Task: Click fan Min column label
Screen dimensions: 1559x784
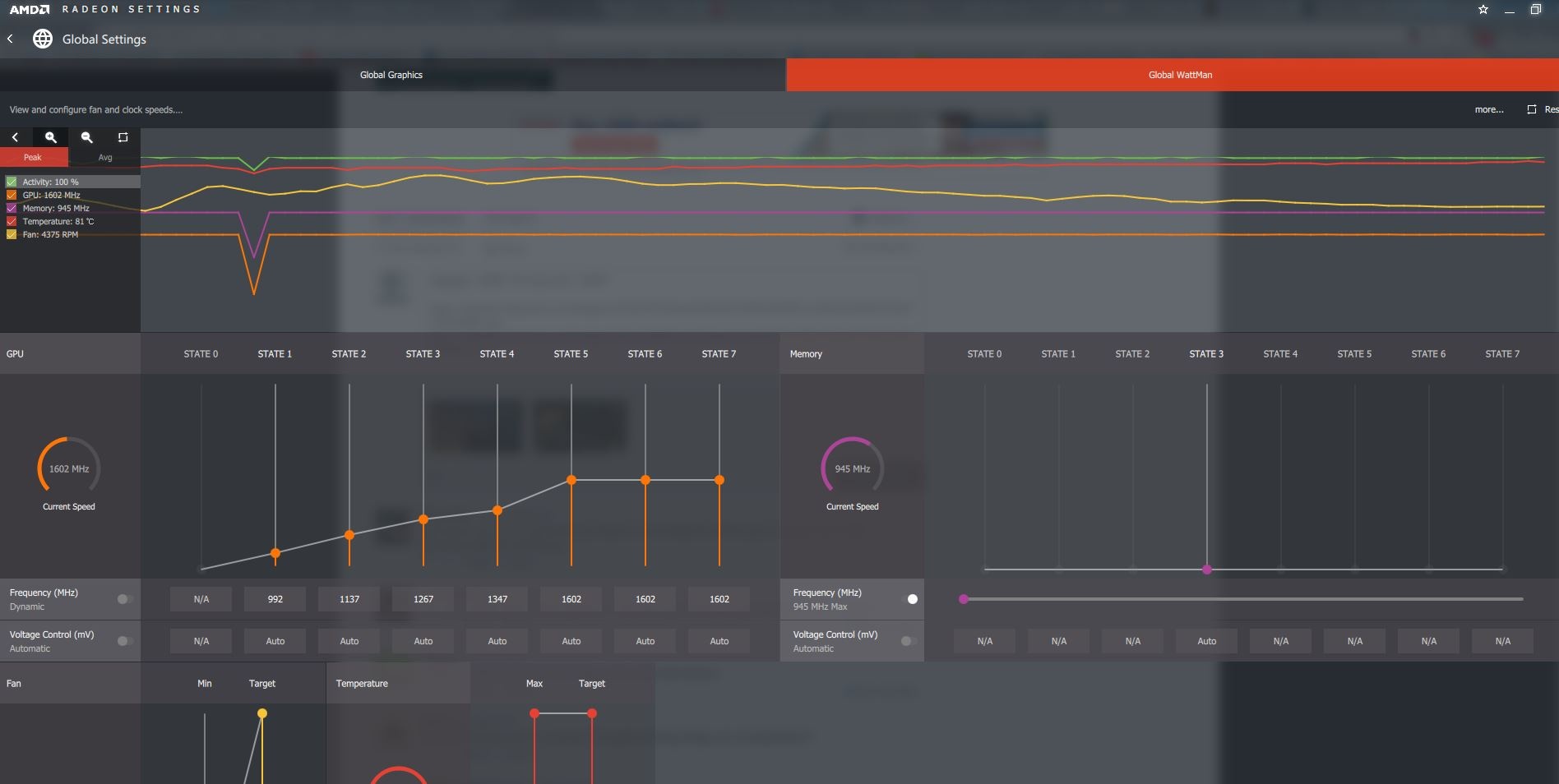Action: pyautogui.click(x=205, y=684)
